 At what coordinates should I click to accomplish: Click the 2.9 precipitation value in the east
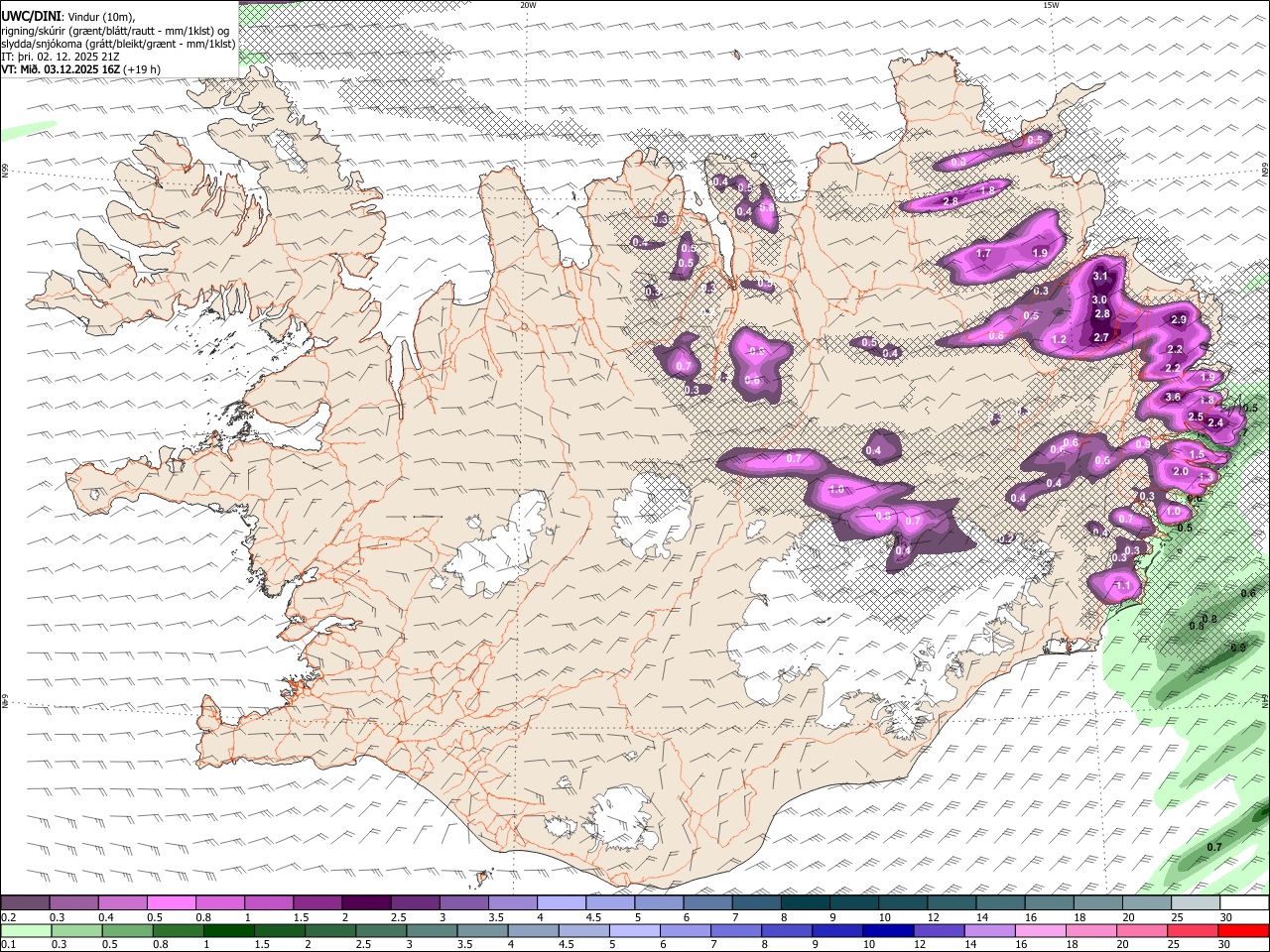(x=1179, y=319)
